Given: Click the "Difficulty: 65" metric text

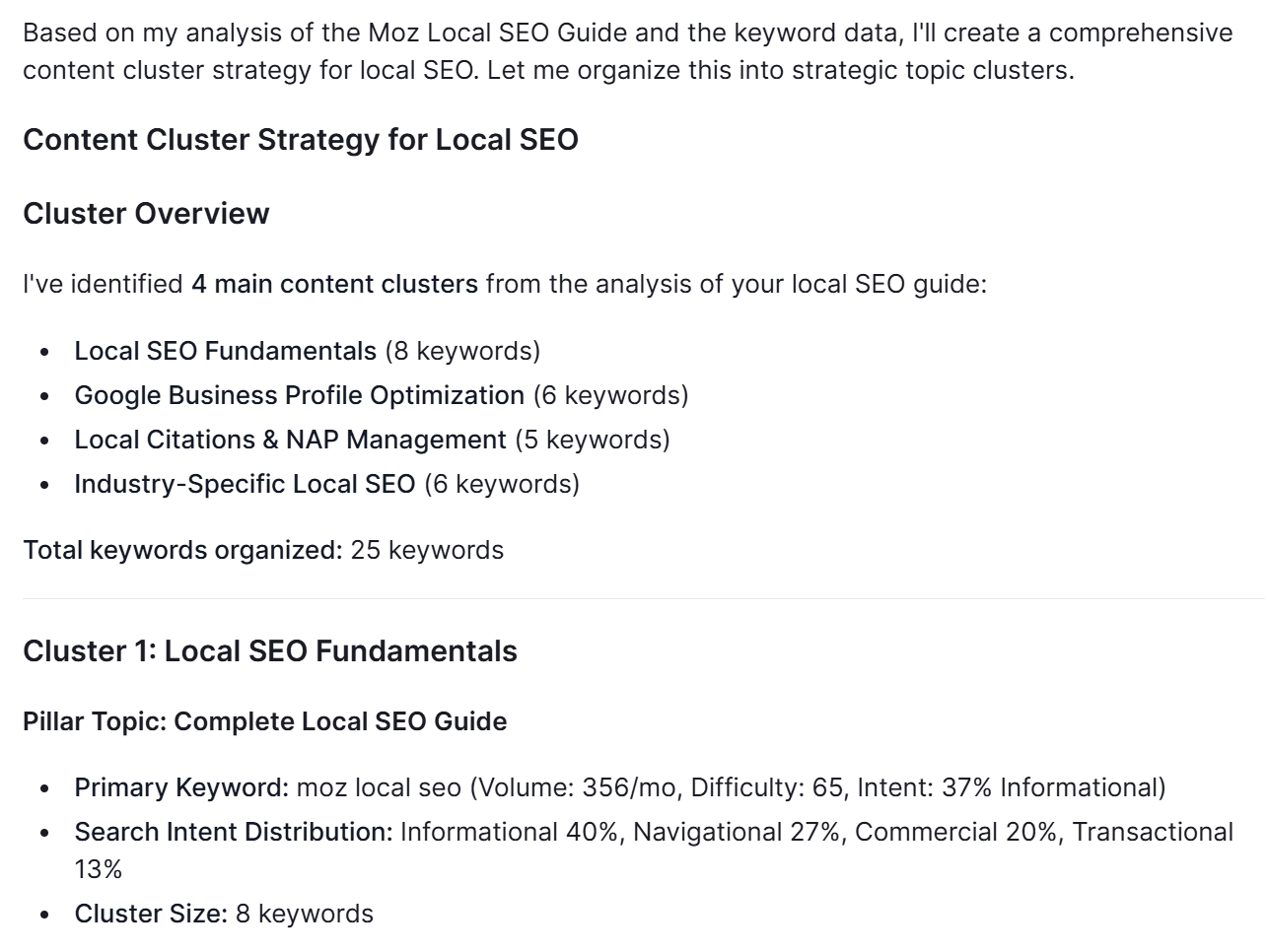Looking at the screenshot, I should click(x=766, y=788).
